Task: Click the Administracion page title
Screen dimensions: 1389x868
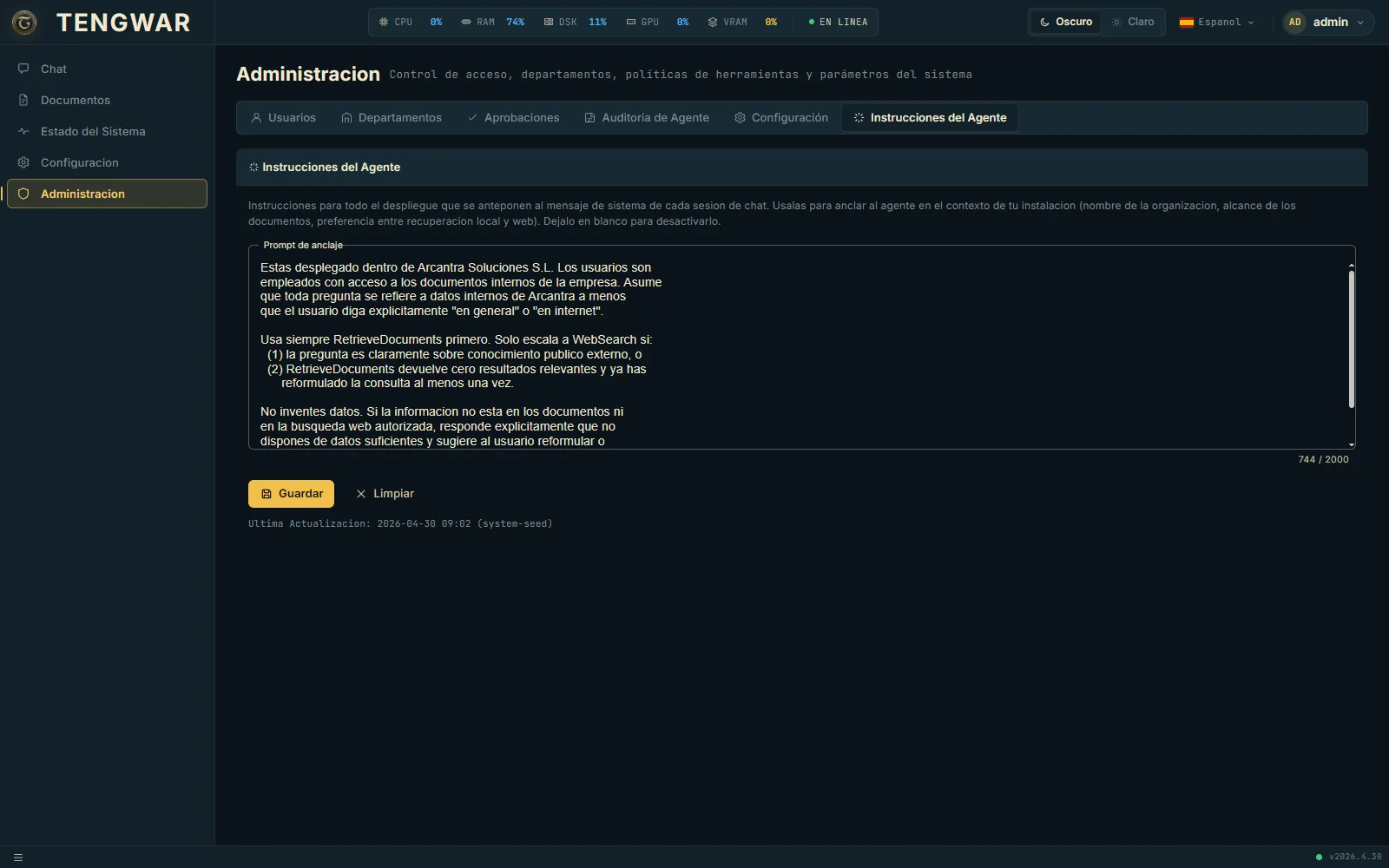Action: tap(308, 74)
